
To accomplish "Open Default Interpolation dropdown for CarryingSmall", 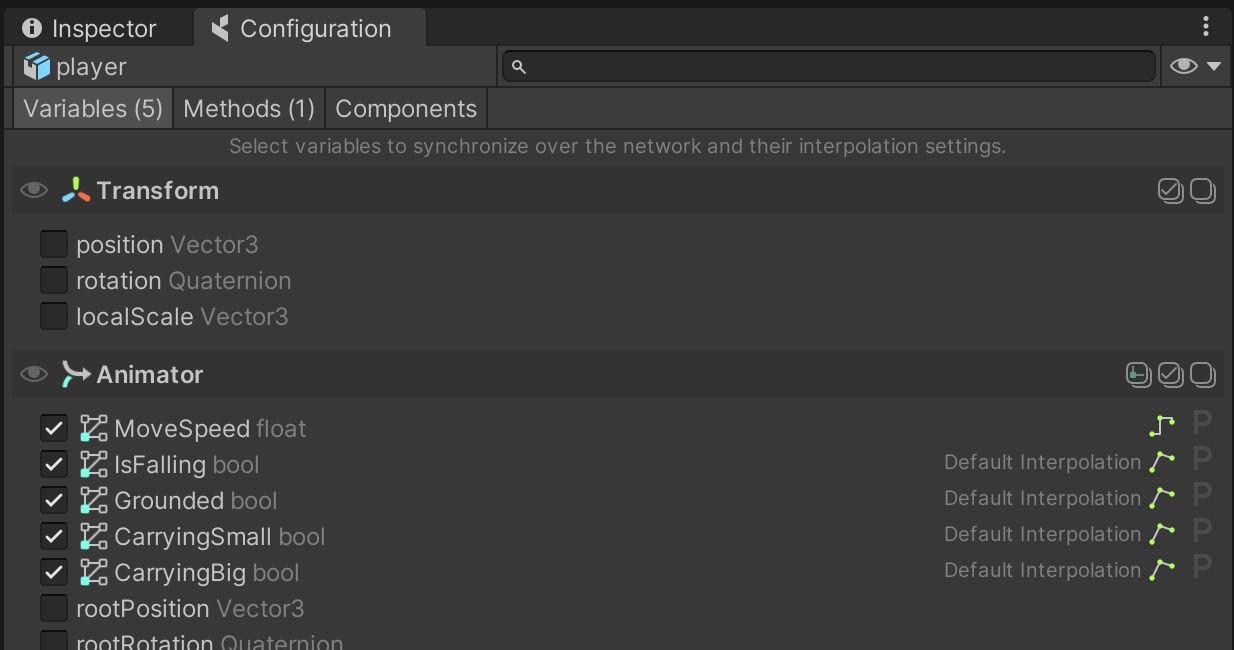I will tap(1042, 535).
